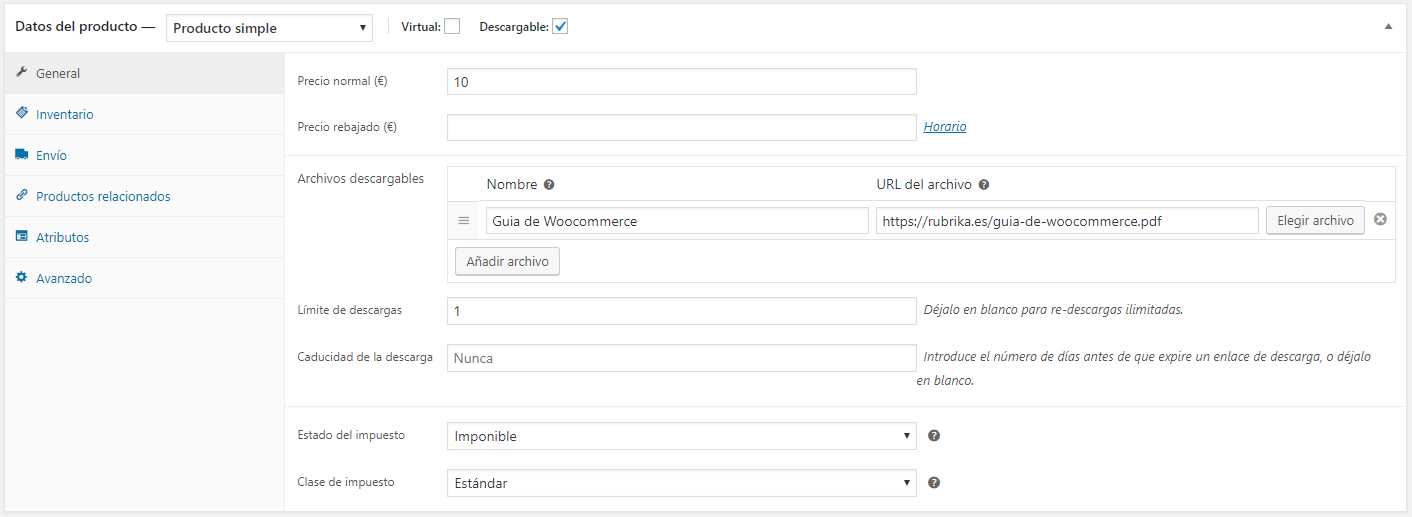Image resolution: width=1412 pixels, height=517 pixels.
Task: Click the drag handle for Guia de Woocommerce row
Action: pos(464,220)
